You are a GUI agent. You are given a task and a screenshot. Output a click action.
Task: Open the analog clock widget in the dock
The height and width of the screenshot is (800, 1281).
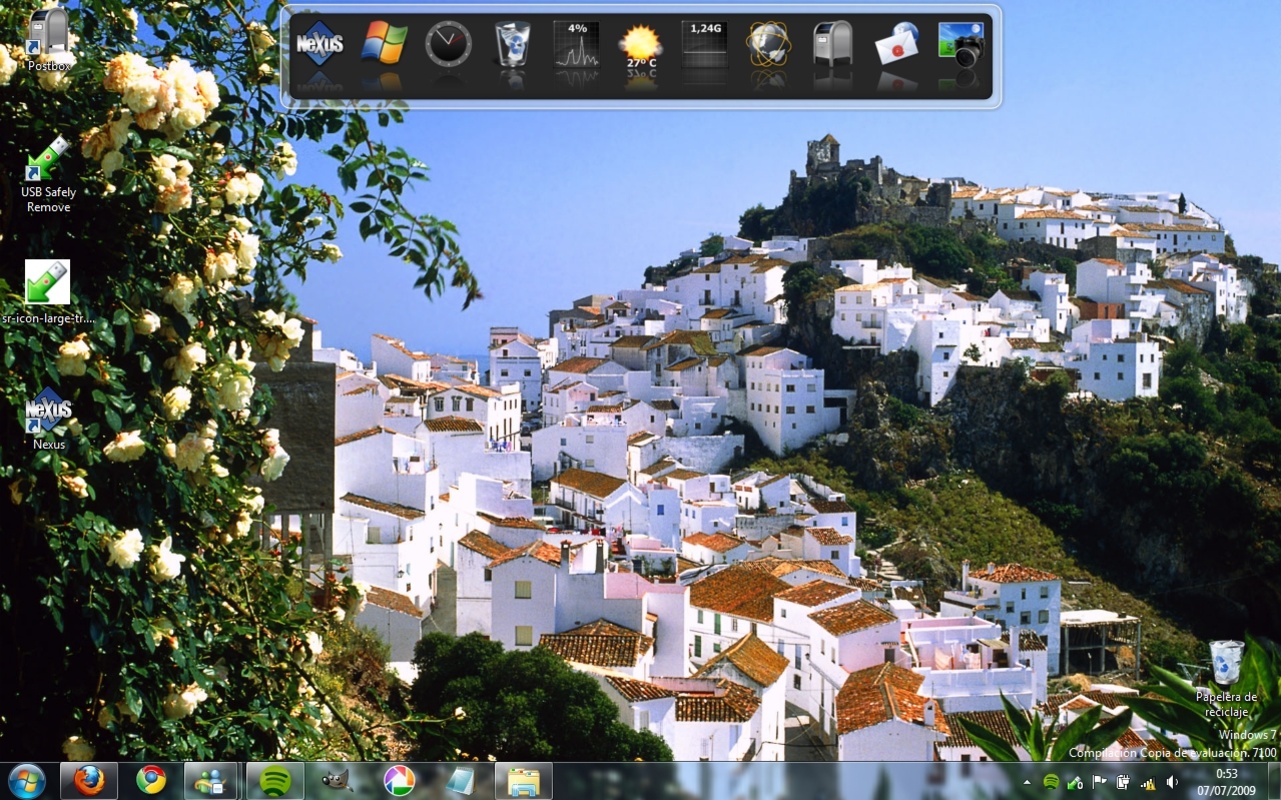(448, 47)
